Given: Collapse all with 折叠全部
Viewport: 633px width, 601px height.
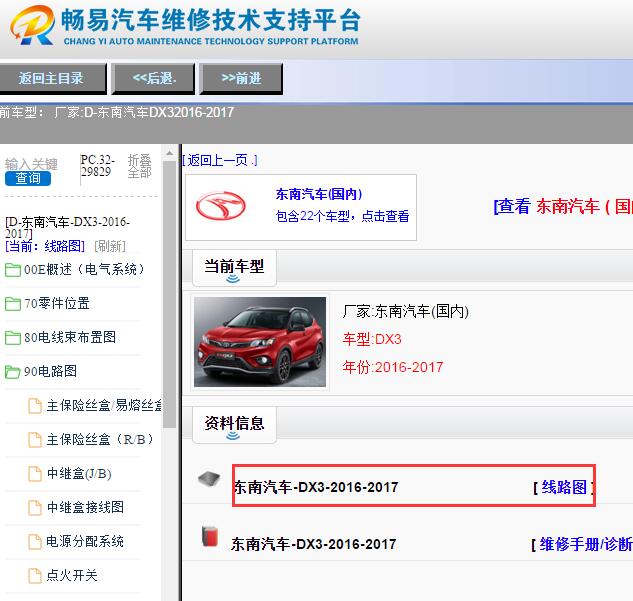Looking at the screenshot, I should click(x=140, y=166).
